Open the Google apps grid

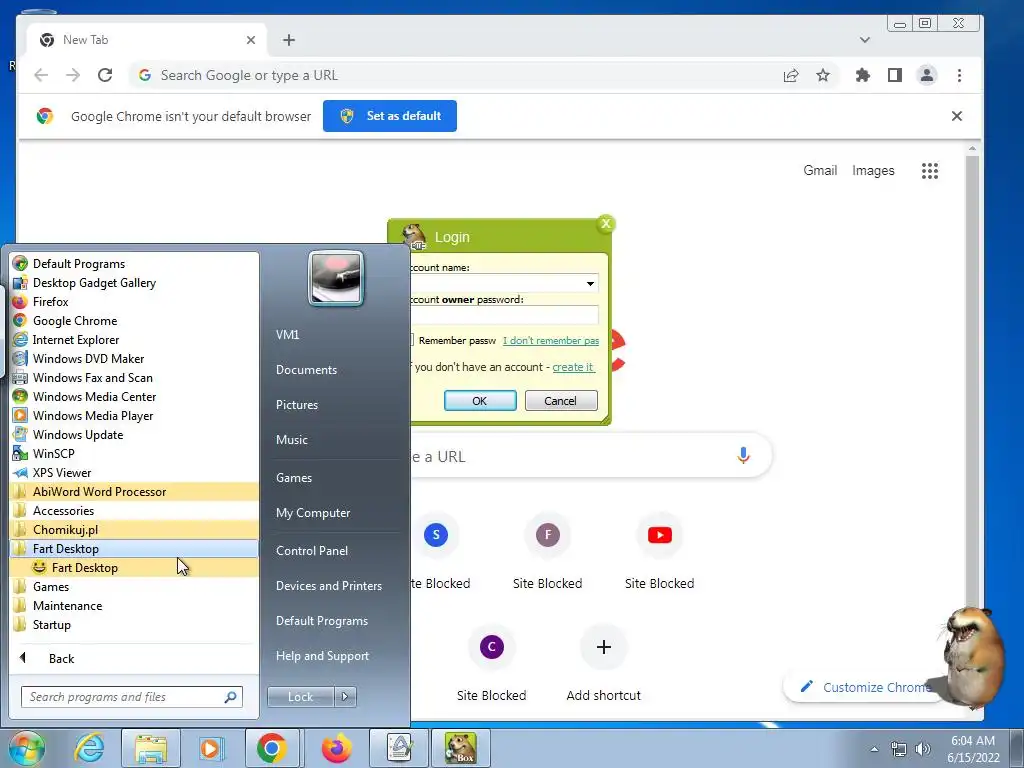pyautogui.click(x=930, y=171)
